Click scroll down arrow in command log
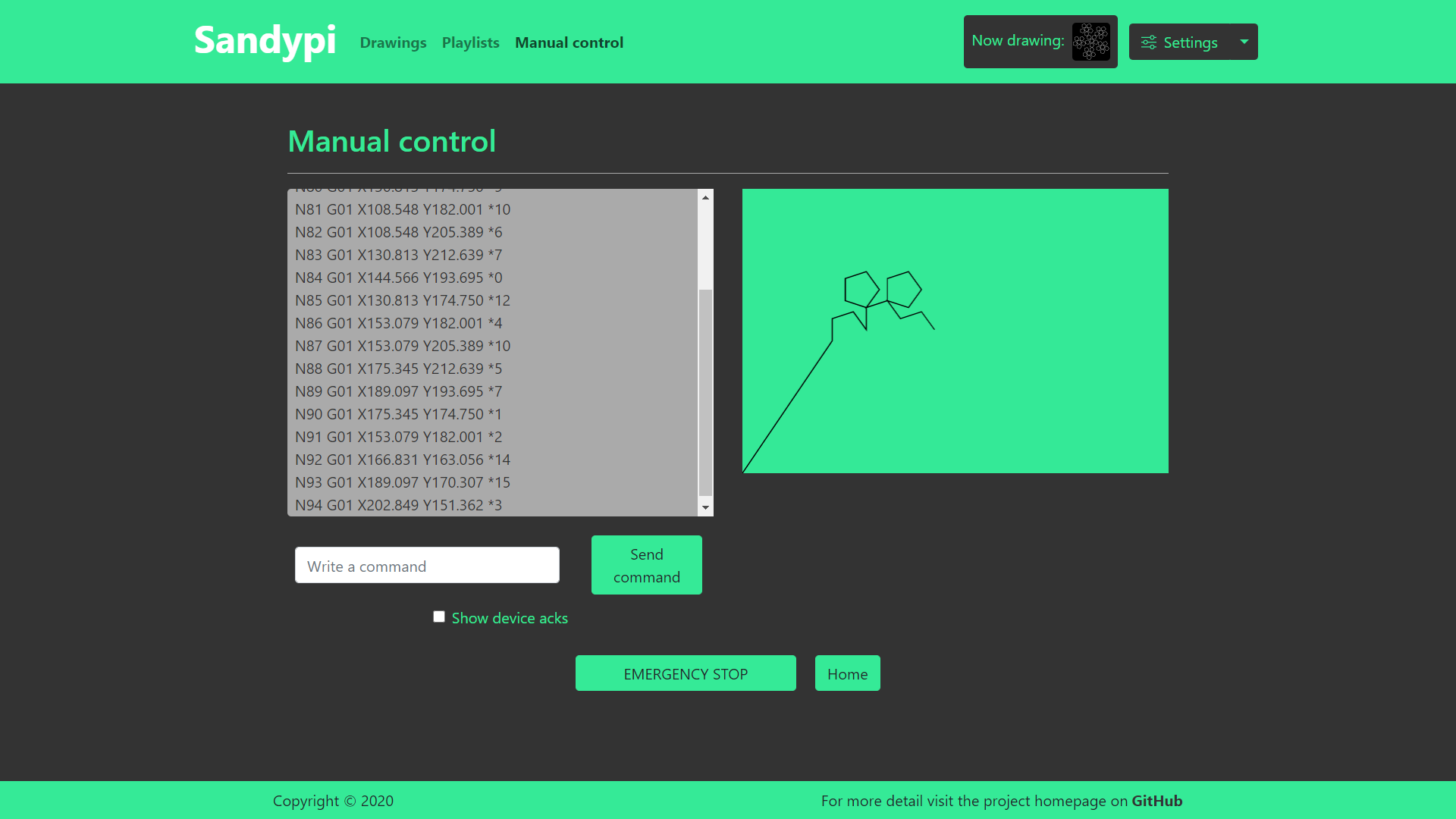The image size is (1456, 819). (x=705, y=507)
